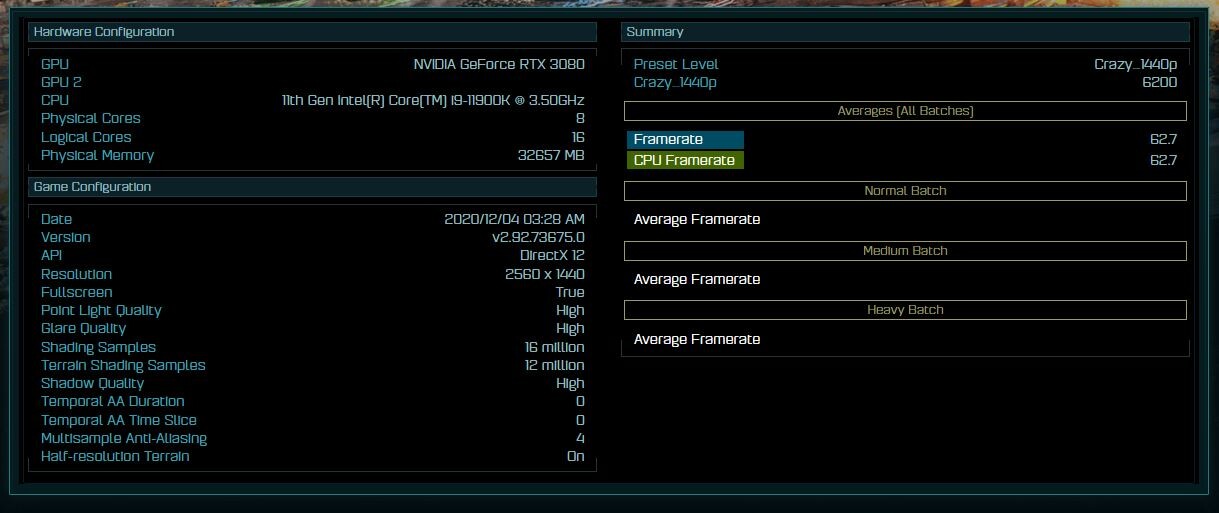Image resolution: width=1219 pixels, height=513 pixels.
Task: Click Average Framerate under Normal Batch
Action: click(697, 220)
